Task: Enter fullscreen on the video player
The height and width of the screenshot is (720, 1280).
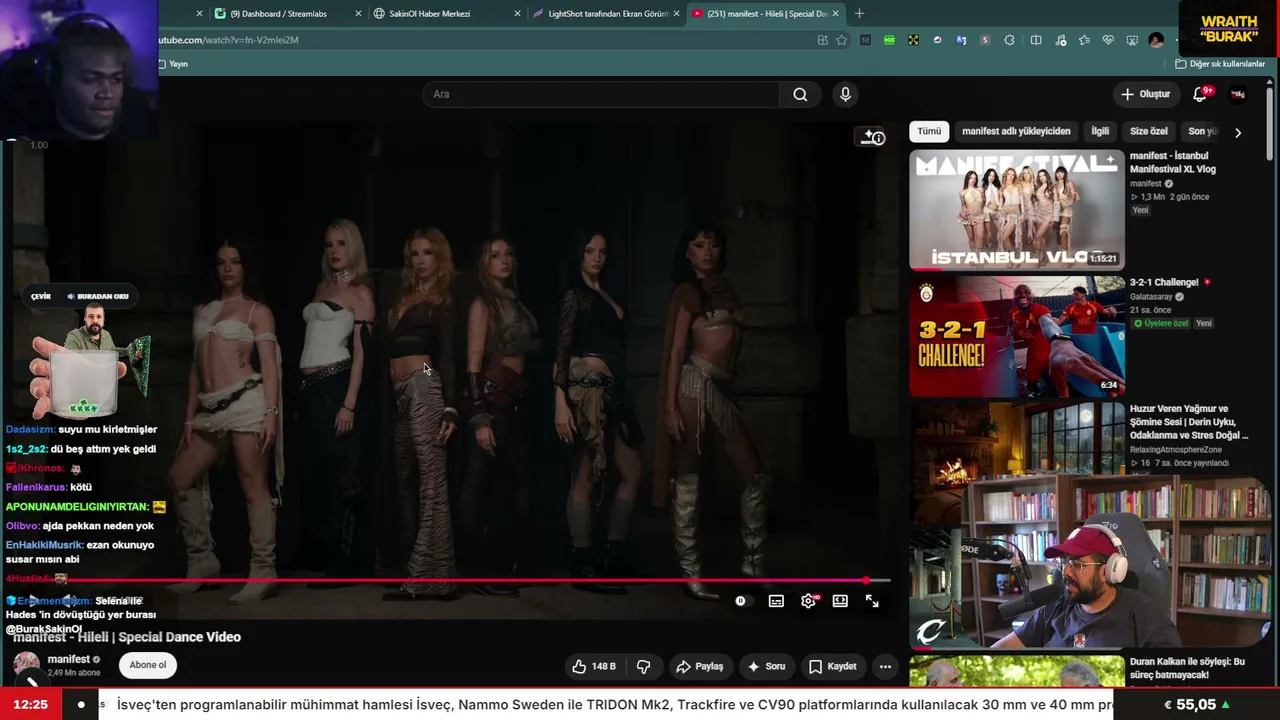Action: coord(872,601)
